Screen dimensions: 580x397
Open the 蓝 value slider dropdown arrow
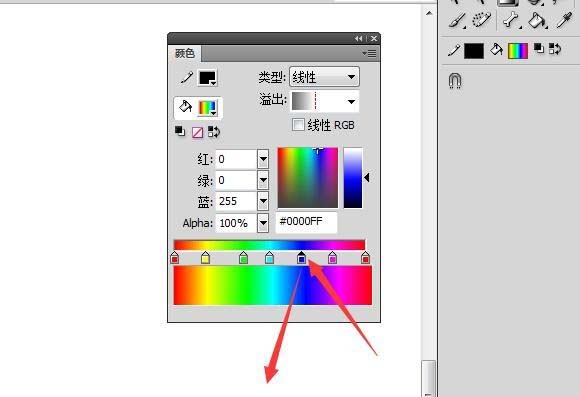point(263,201)
